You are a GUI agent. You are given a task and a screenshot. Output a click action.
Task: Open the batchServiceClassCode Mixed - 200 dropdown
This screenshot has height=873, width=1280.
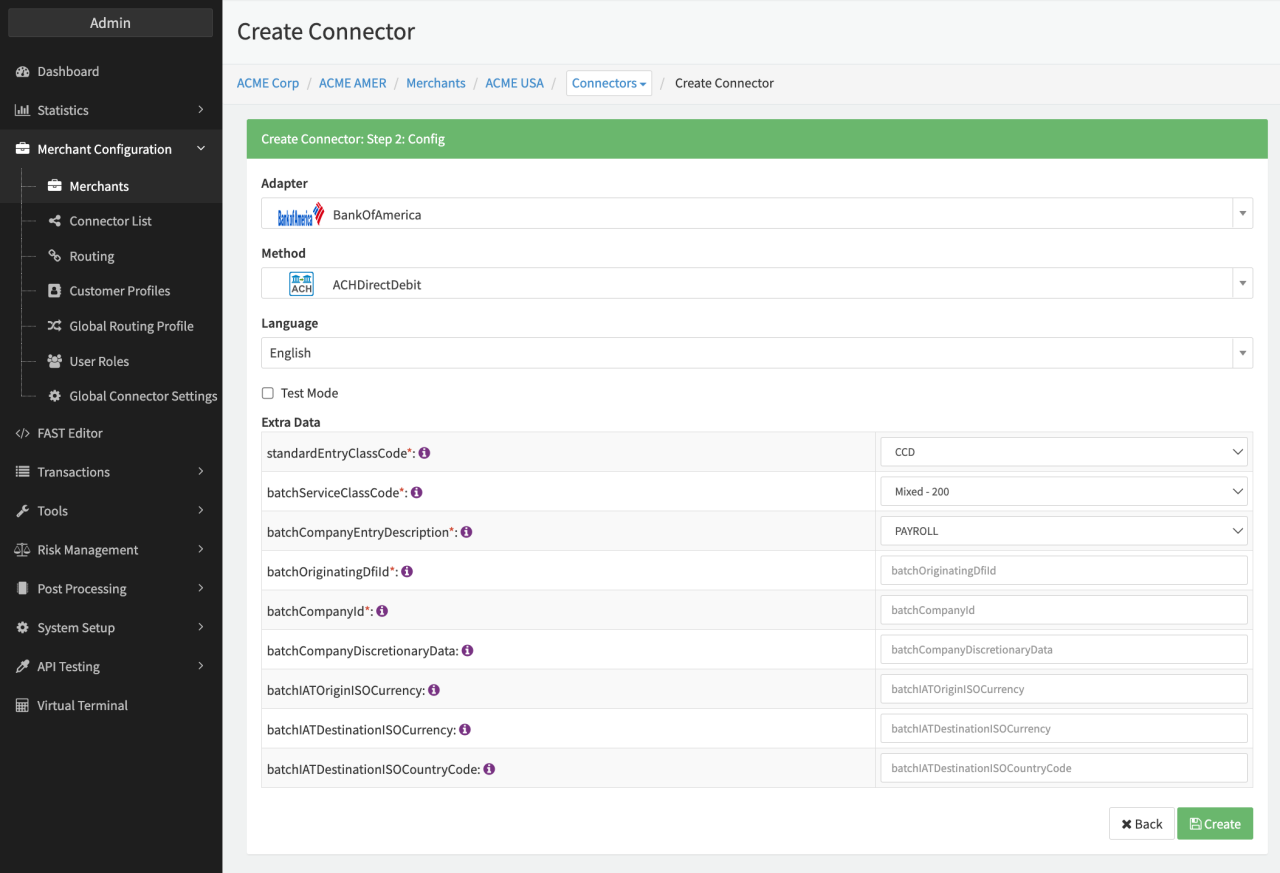[x=1063, y=492]
